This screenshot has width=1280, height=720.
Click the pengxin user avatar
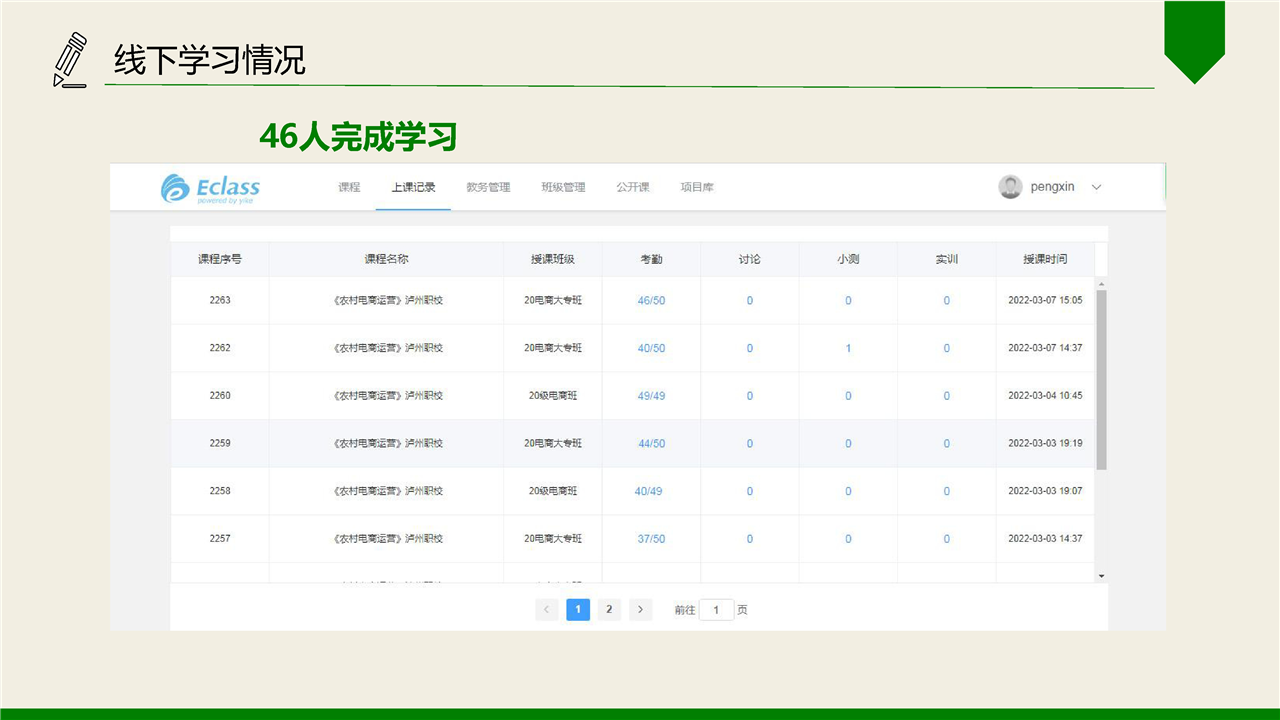click(x=1010, y=187)
